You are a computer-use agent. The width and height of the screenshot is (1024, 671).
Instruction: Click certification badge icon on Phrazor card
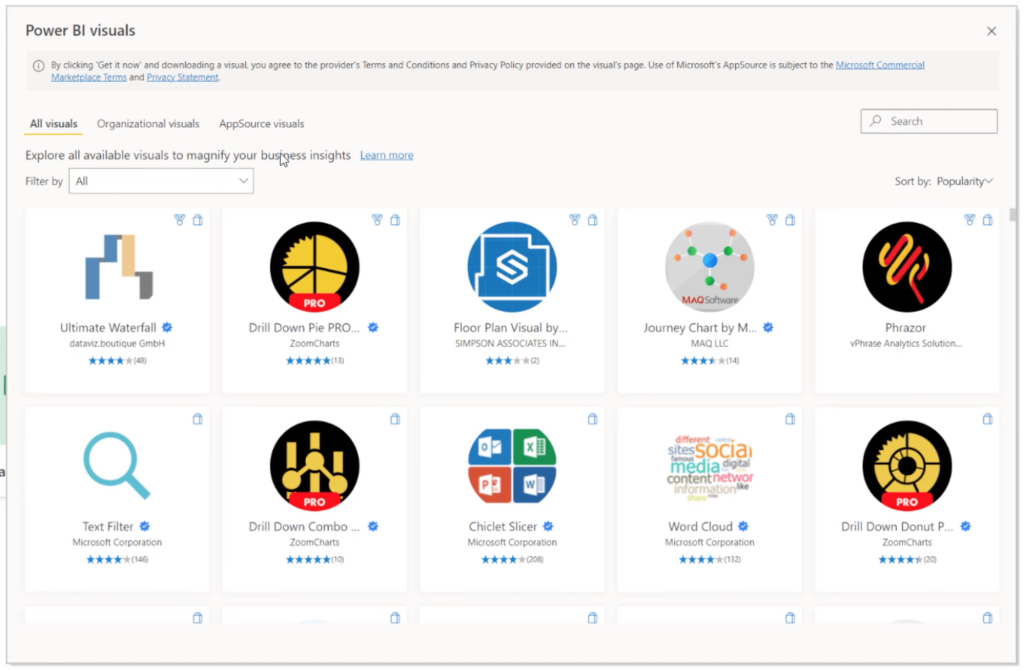point(970,220)
